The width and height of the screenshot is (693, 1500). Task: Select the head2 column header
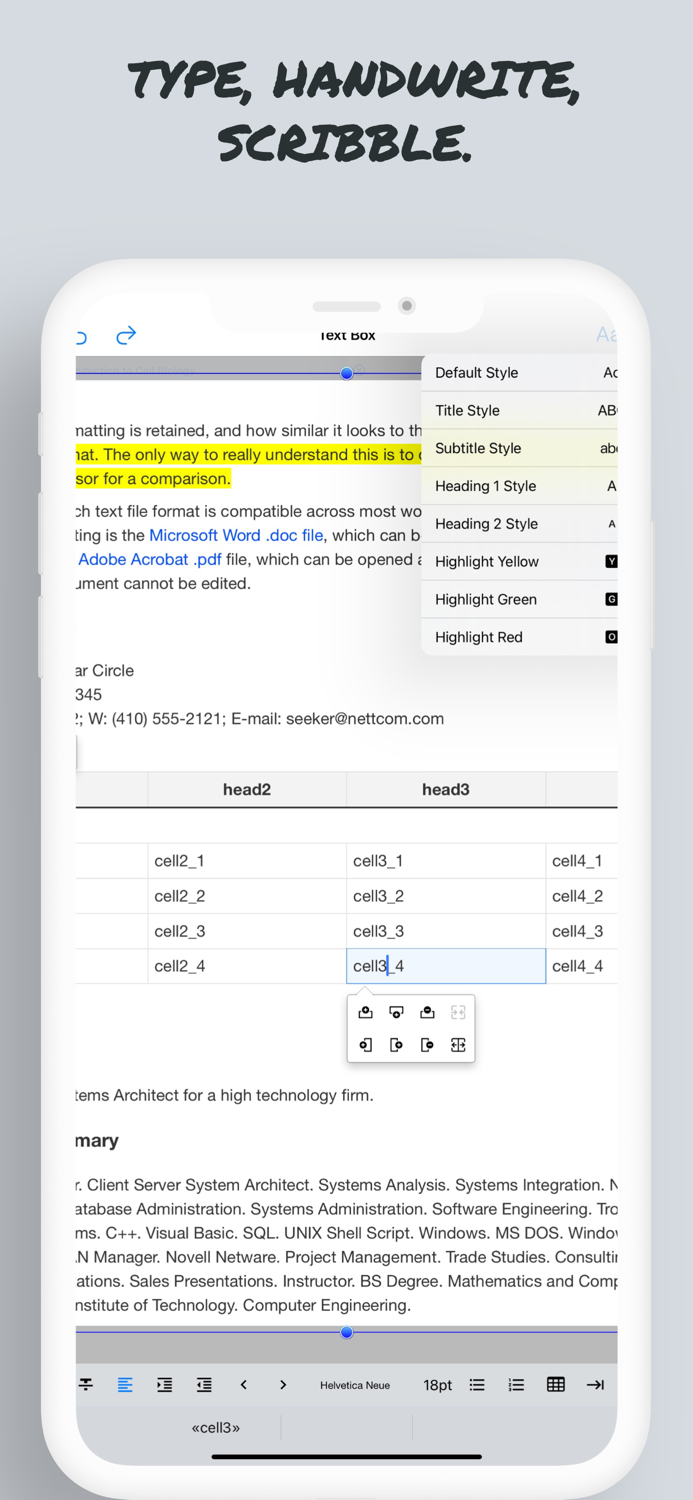247,789
